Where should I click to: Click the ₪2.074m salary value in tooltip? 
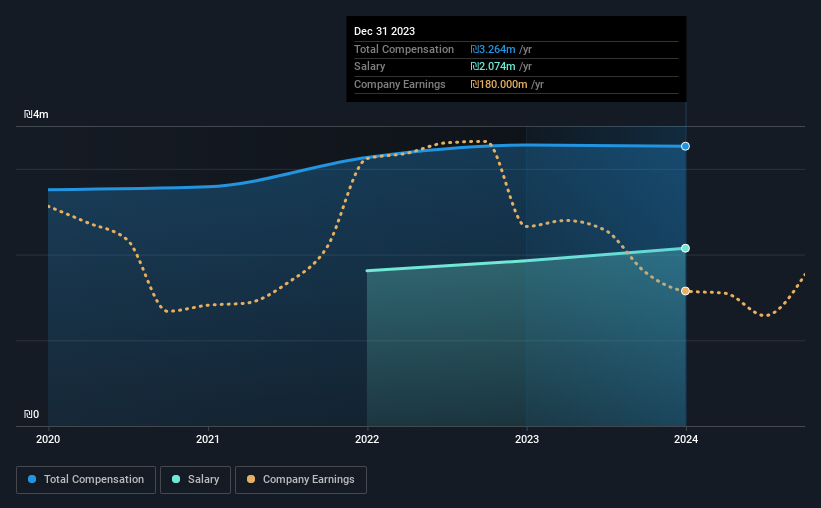(x=493, y=67)
